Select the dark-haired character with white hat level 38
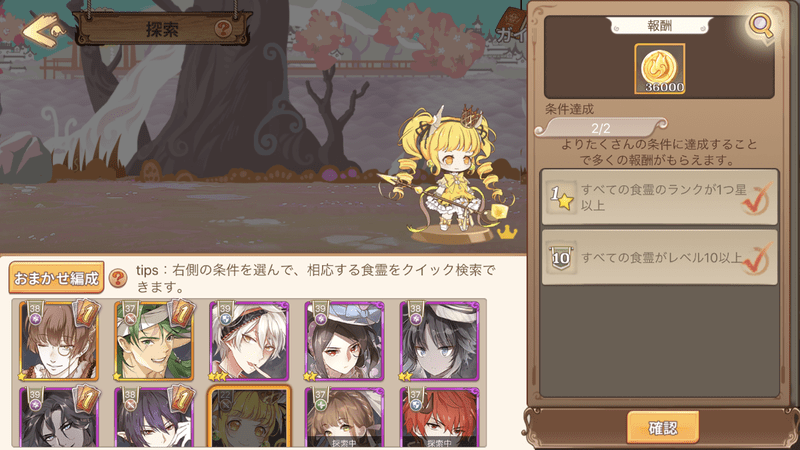This screenshot has height=450, width=800. pyautogui.click(x=439, y=341)
